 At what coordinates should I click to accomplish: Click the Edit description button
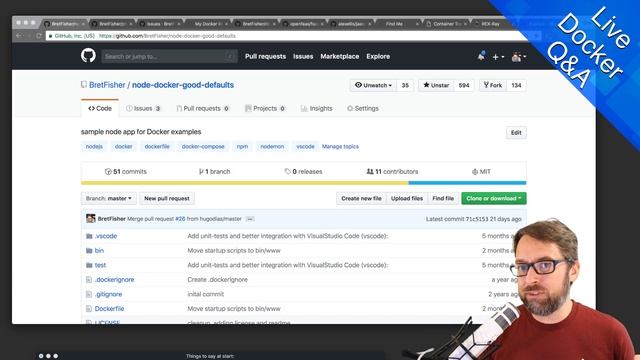click(x=516, y=133)
